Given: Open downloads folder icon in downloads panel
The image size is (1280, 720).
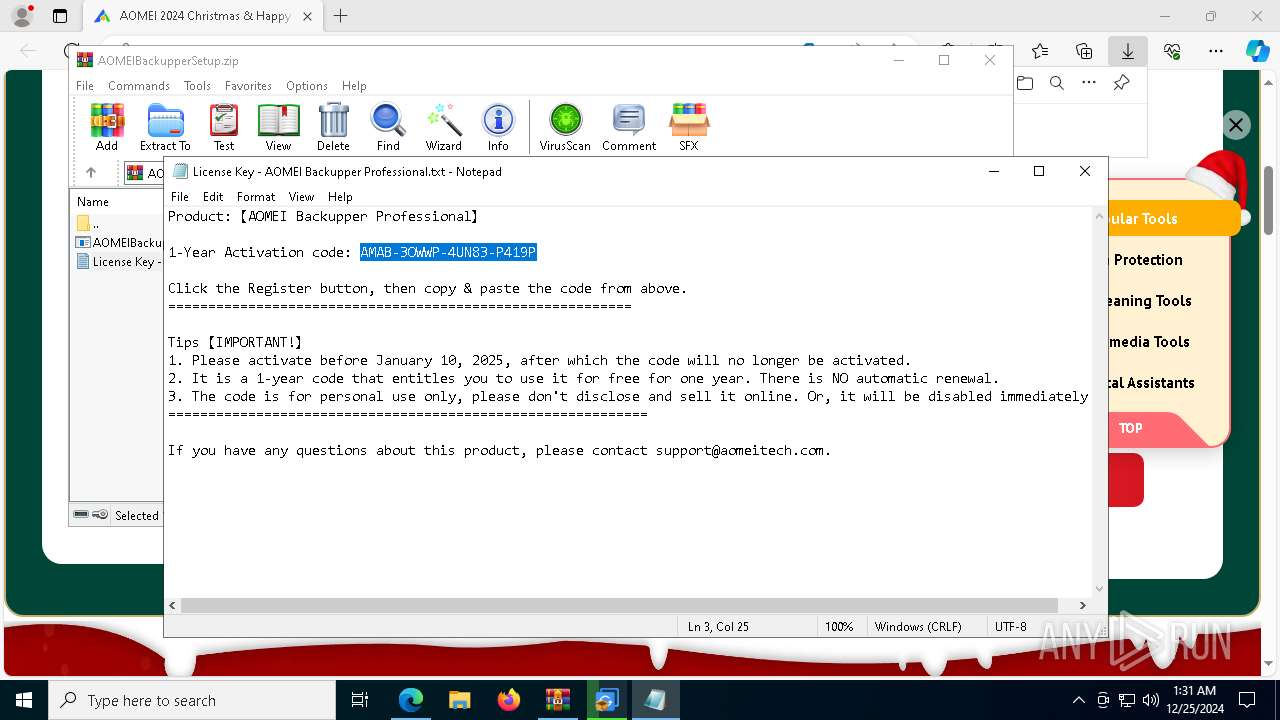Looking at the screenshot, I should 1025,83.
